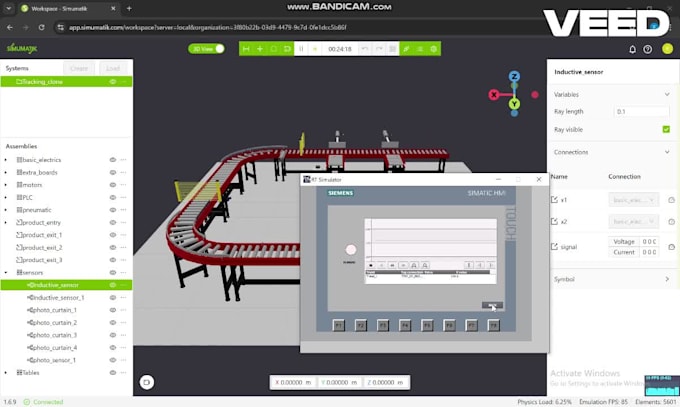
Task: Click the square icon in the green toolbar
Action: (273, 49)
